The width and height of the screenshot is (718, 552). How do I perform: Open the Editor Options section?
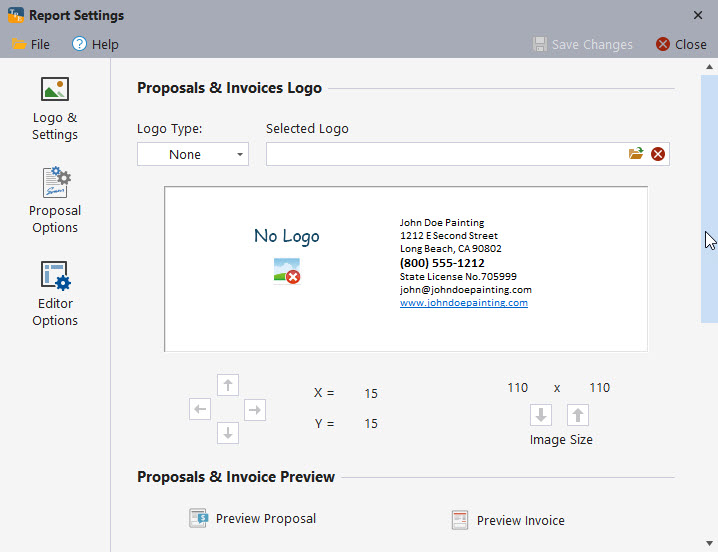click(55, 294)
